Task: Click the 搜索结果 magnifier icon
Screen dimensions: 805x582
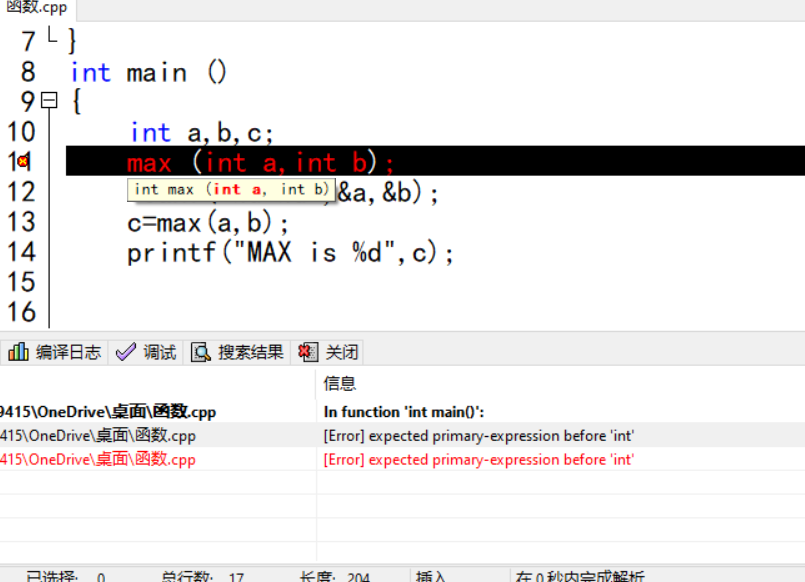Action: click(201, 353)
